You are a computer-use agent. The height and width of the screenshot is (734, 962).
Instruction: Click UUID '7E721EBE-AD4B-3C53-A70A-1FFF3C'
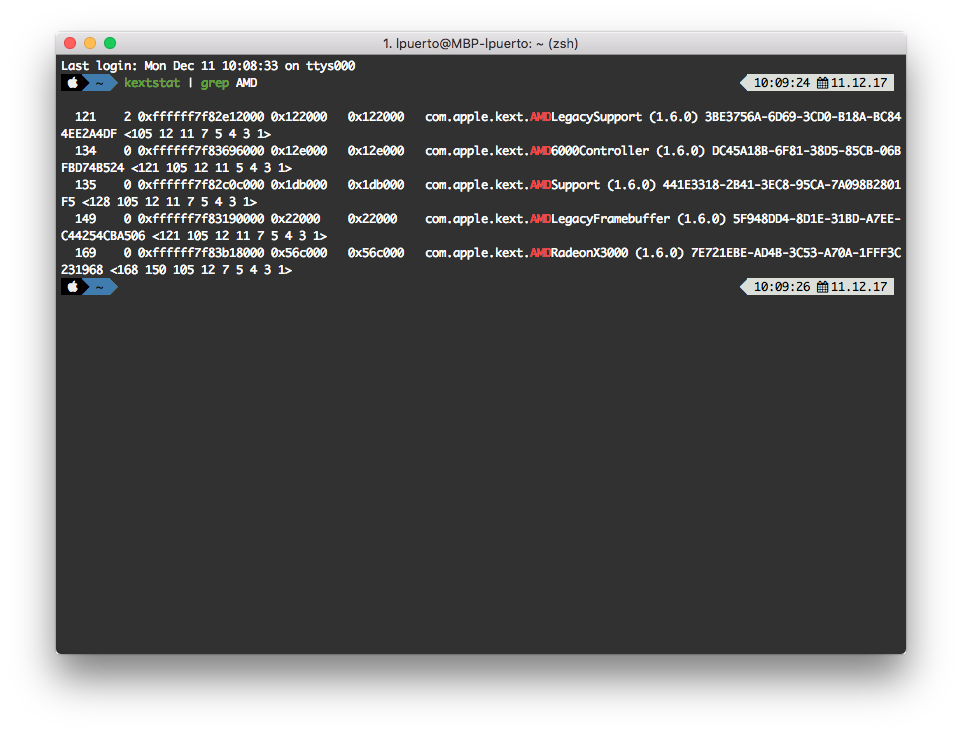click(796, 253)
